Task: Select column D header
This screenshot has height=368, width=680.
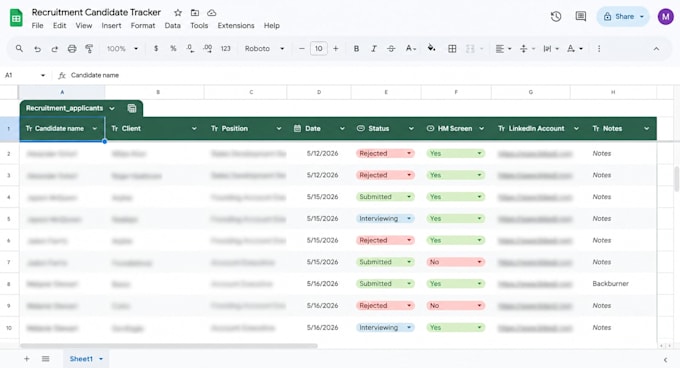Action: point(319,92)
